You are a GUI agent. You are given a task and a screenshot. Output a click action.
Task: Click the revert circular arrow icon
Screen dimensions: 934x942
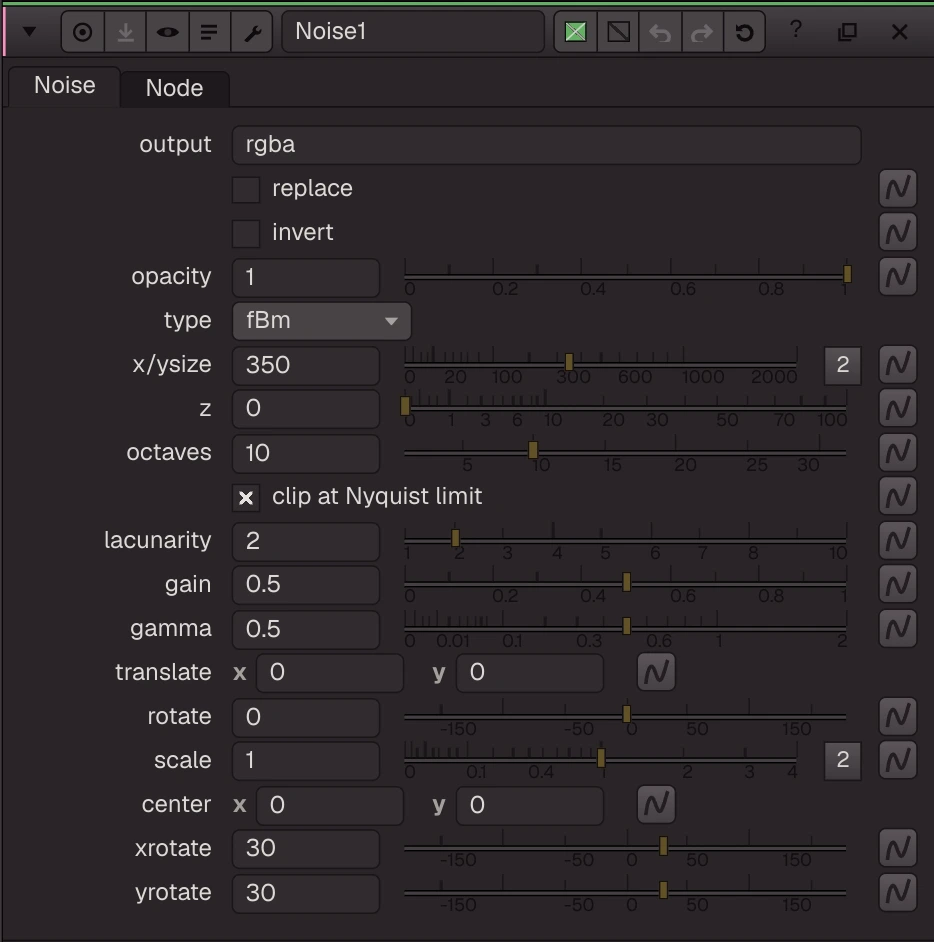point(744,32)
